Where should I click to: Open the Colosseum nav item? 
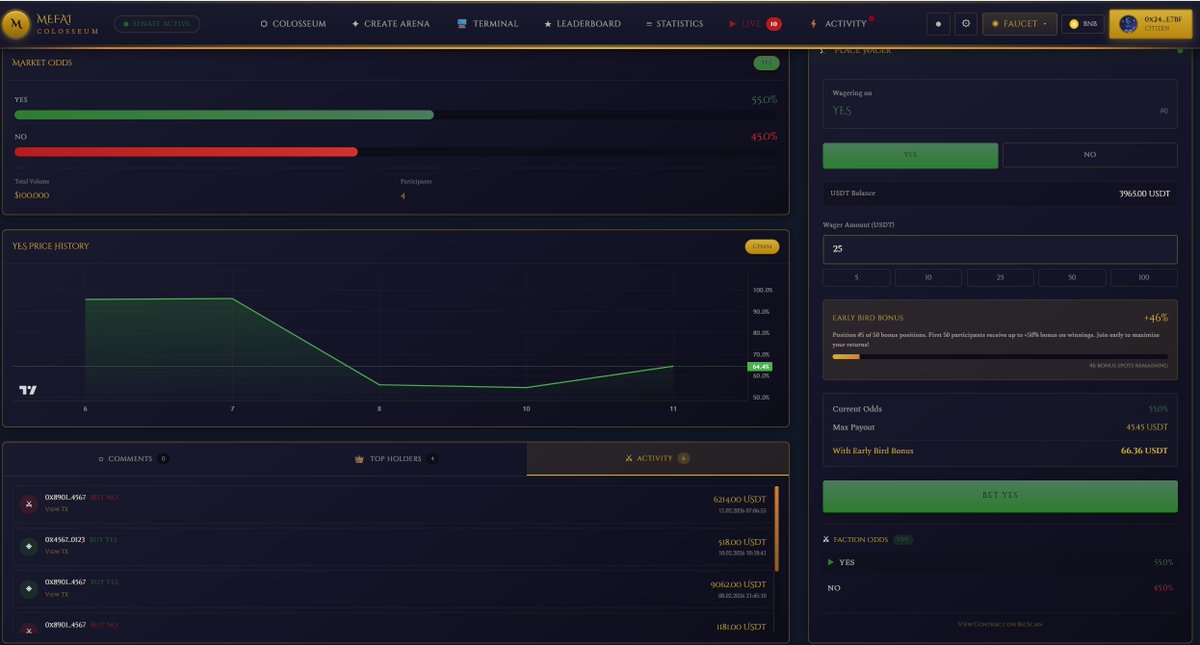point(293,24)
